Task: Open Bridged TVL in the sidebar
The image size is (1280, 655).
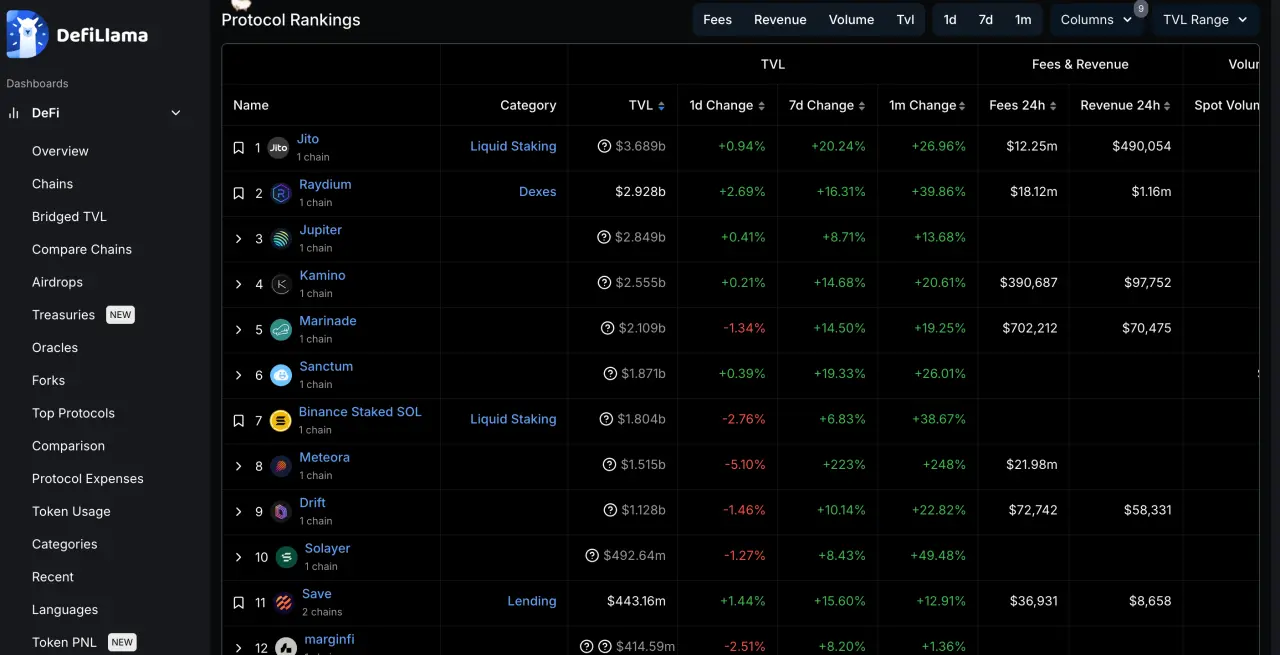Action: point(69,216)
